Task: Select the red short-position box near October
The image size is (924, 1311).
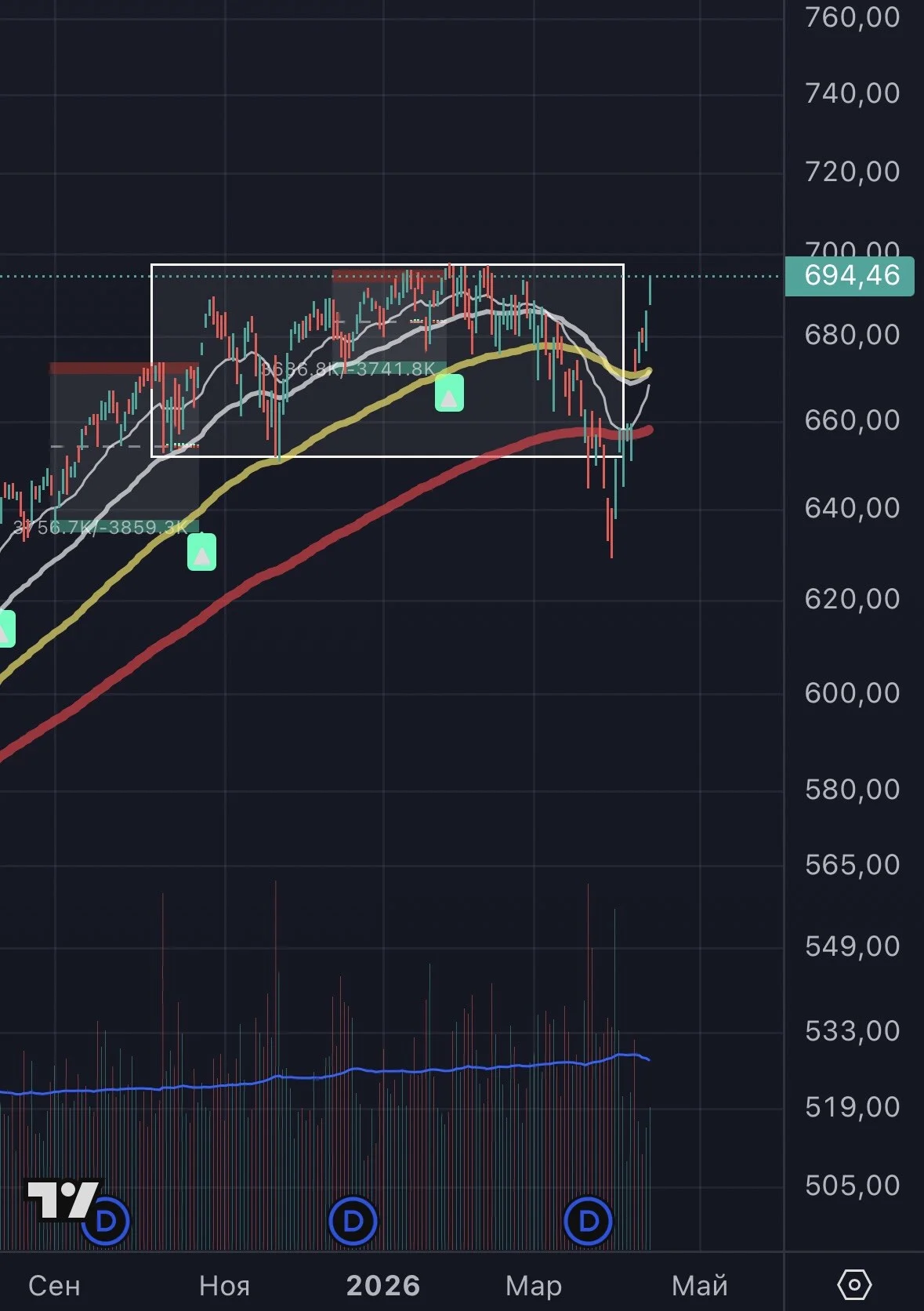Action: (124, 369)
